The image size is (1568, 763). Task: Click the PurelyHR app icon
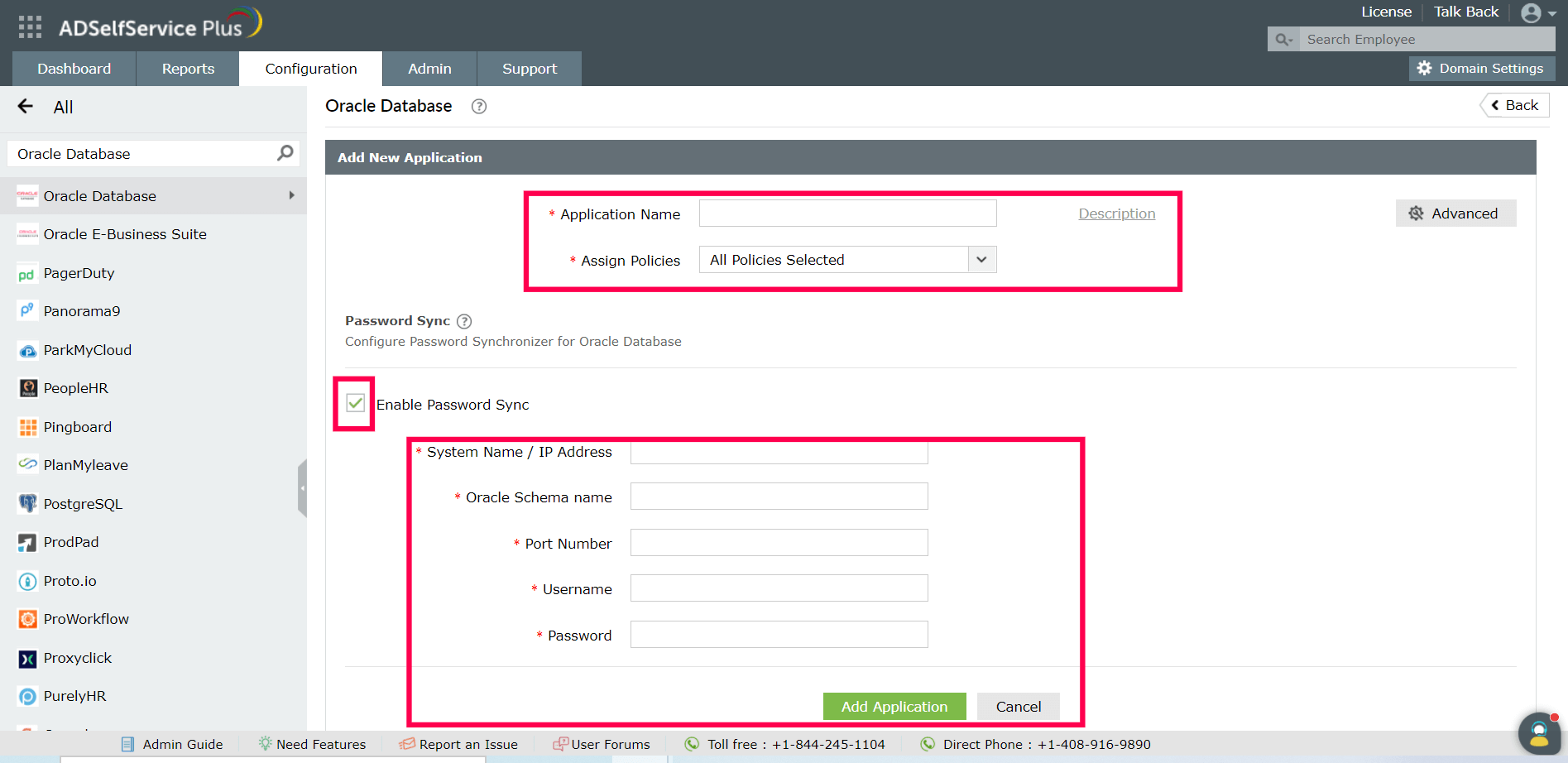pyautogui.click(x=27, y=696)
